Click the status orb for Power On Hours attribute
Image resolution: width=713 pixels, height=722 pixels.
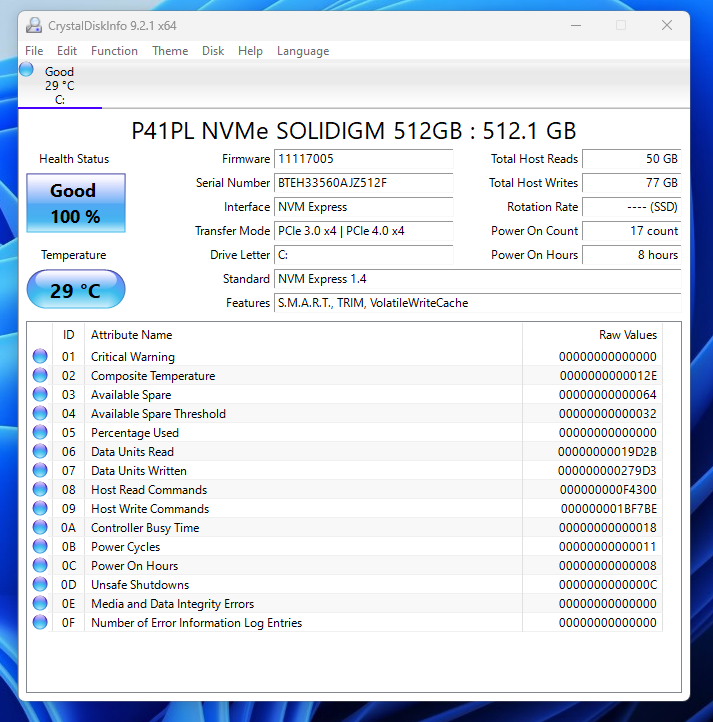pyautogui.click(x=40, y=565)
